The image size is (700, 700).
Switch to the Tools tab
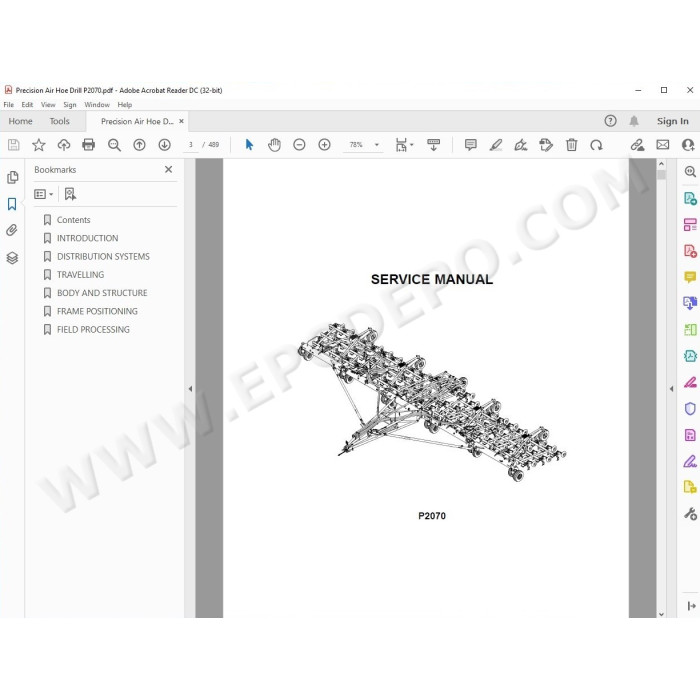tap(59, 121)
